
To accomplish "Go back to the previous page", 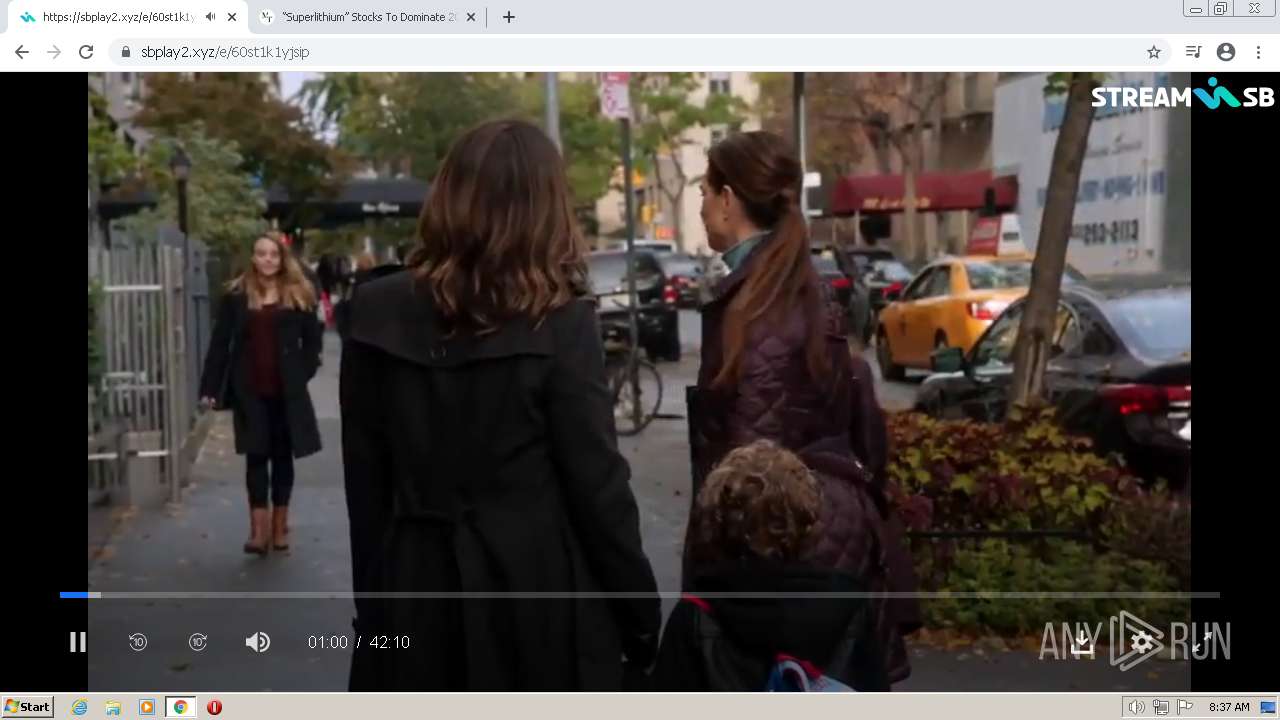I will click(x=22, y=52).
